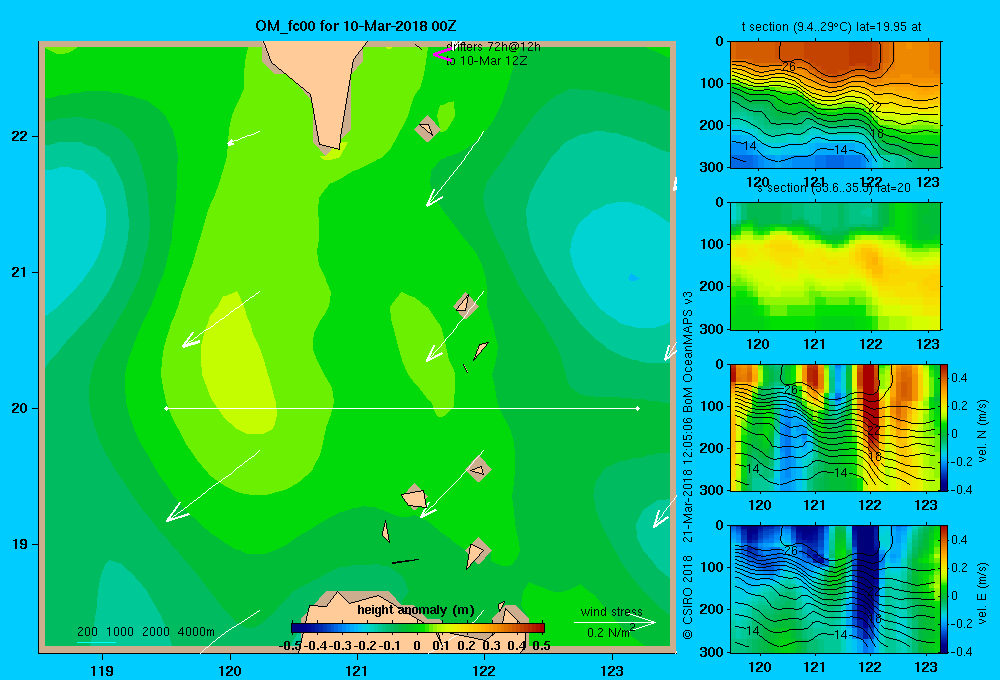Click the '0.2 N/m2' wind scale value
This screenshot has width=1000, height=680.
[611, 632]
